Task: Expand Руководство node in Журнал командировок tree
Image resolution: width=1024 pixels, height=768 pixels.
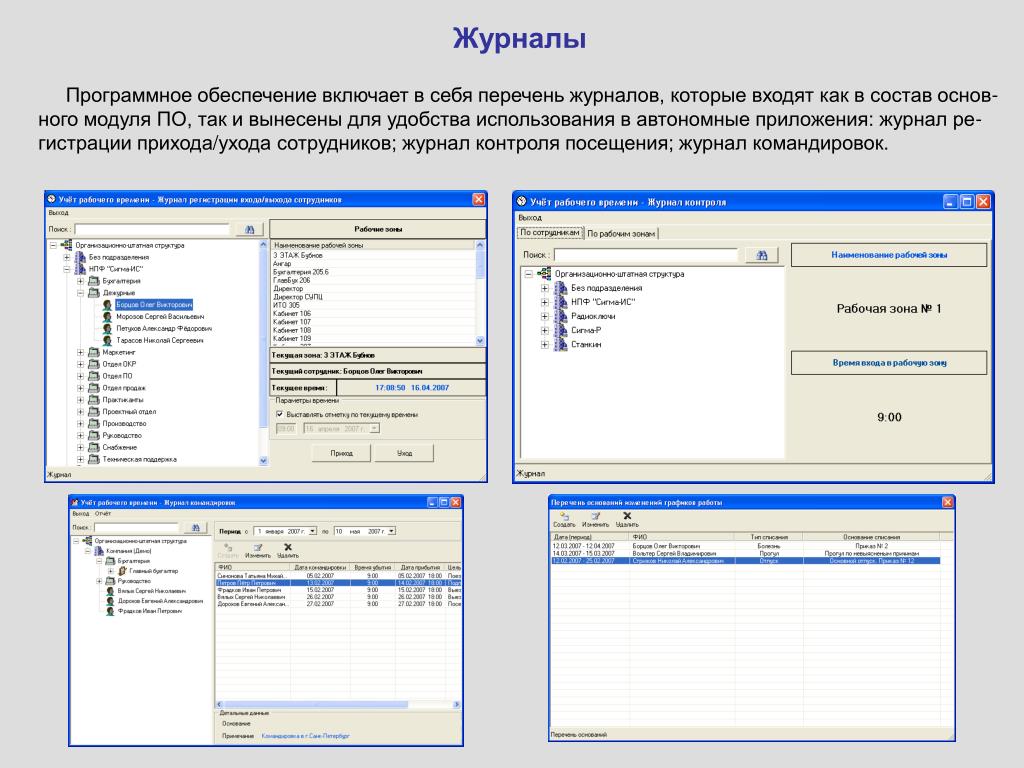Action: pyautogui.click(x=99, y=581)
